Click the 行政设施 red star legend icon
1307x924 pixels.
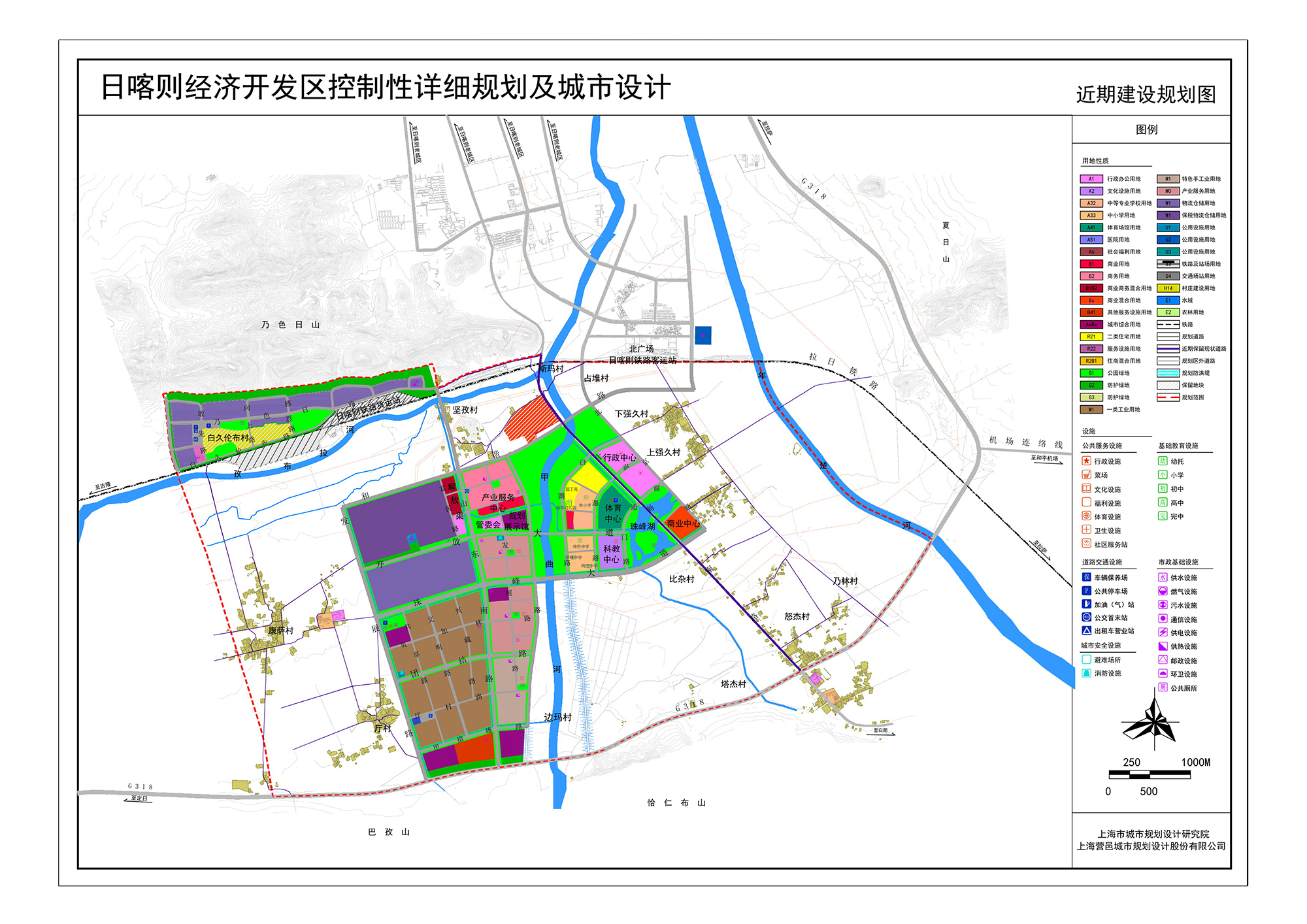(1086, 461)
